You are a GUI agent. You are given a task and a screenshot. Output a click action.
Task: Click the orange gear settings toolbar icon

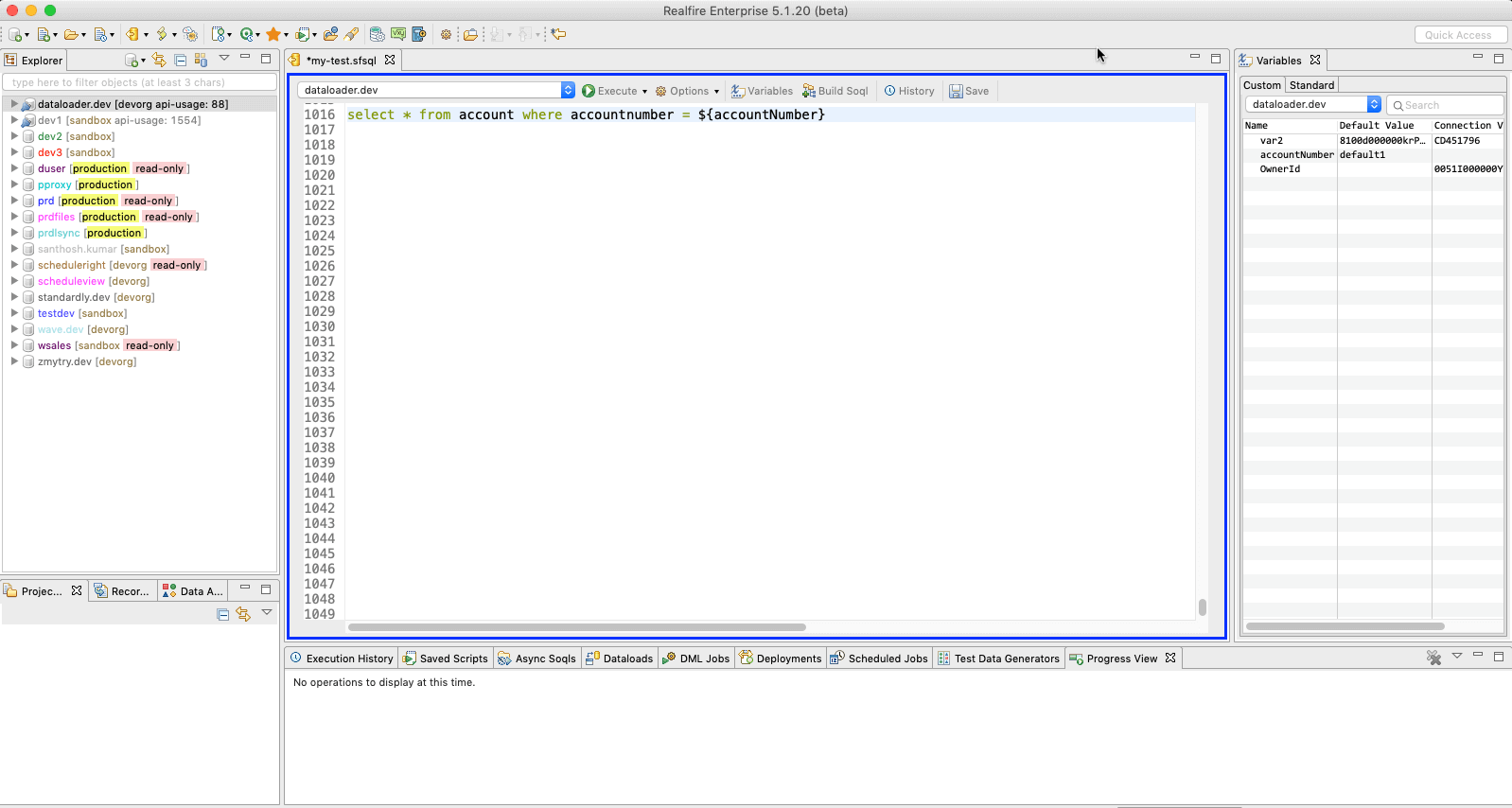point(446,34)
